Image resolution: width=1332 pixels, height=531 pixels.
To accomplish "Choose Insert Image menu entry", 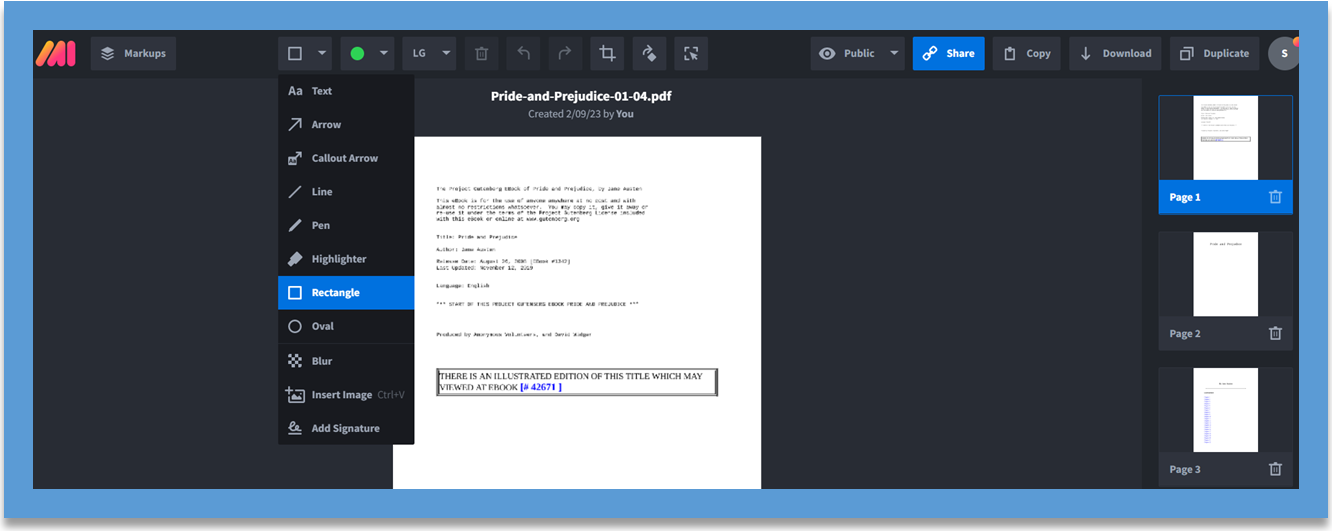I will (346, 395).
